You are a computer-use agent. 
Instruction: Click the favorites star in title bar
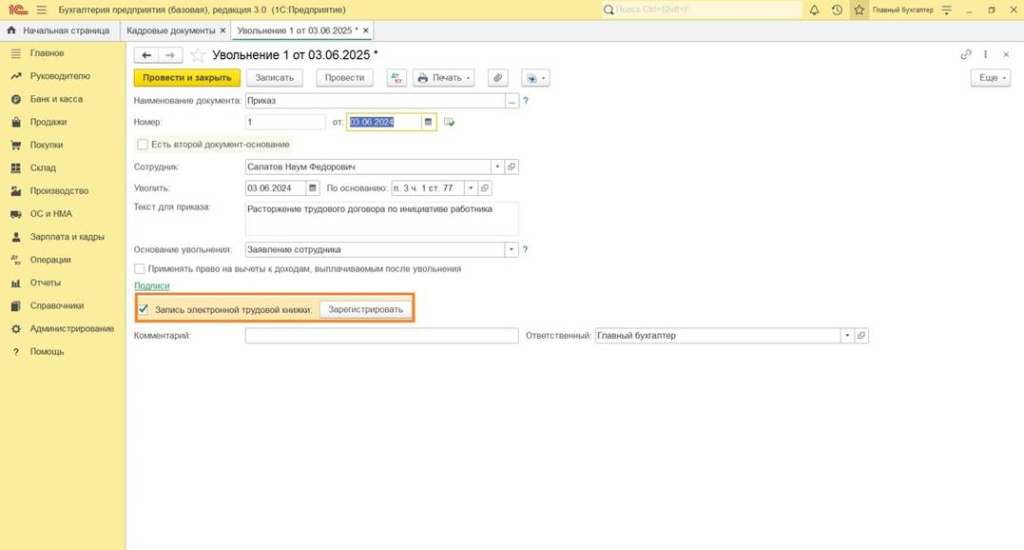pos(859,9)
